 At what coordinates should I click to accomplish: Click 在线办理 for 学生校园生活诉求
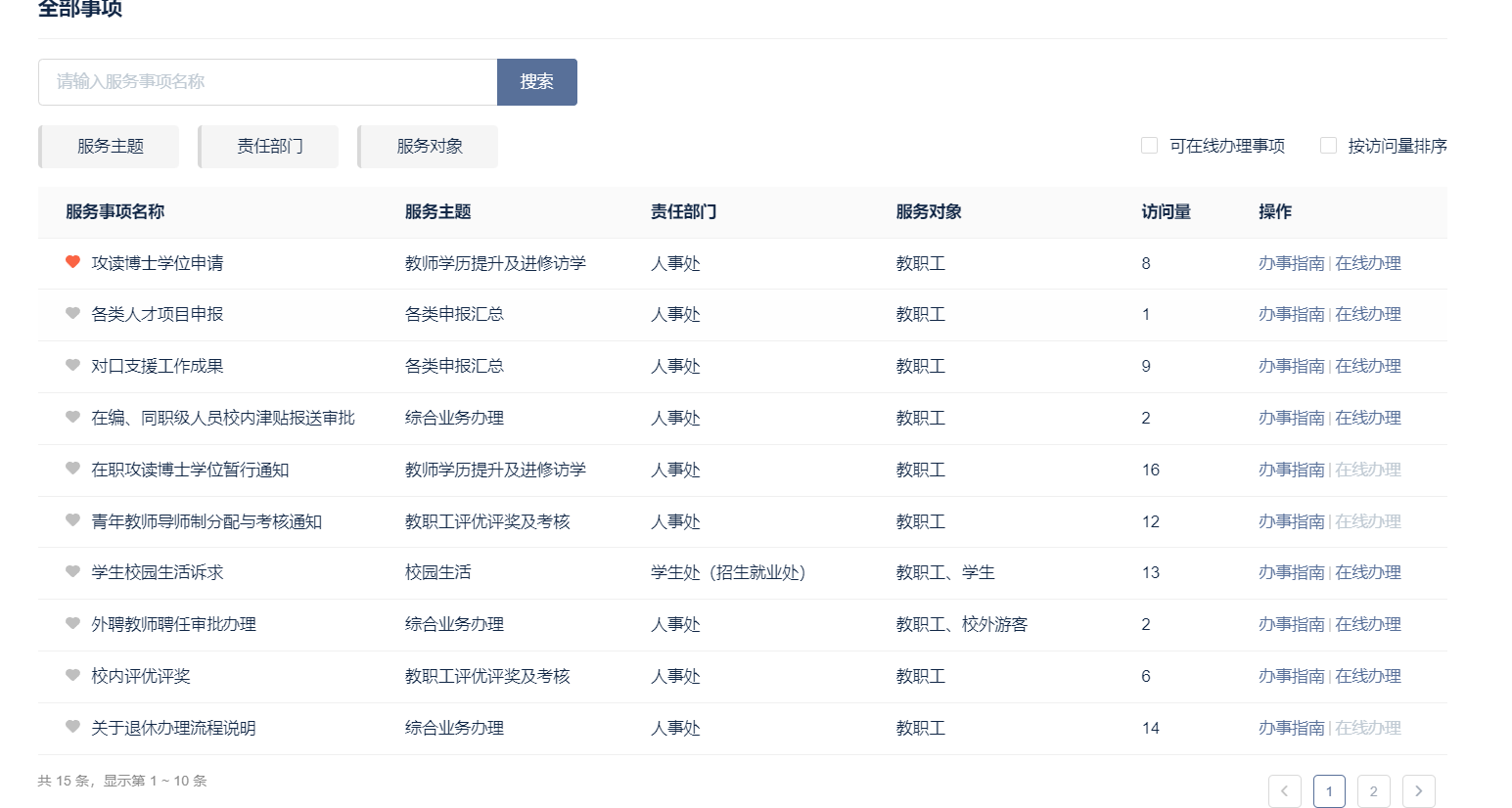(1368, 572)
